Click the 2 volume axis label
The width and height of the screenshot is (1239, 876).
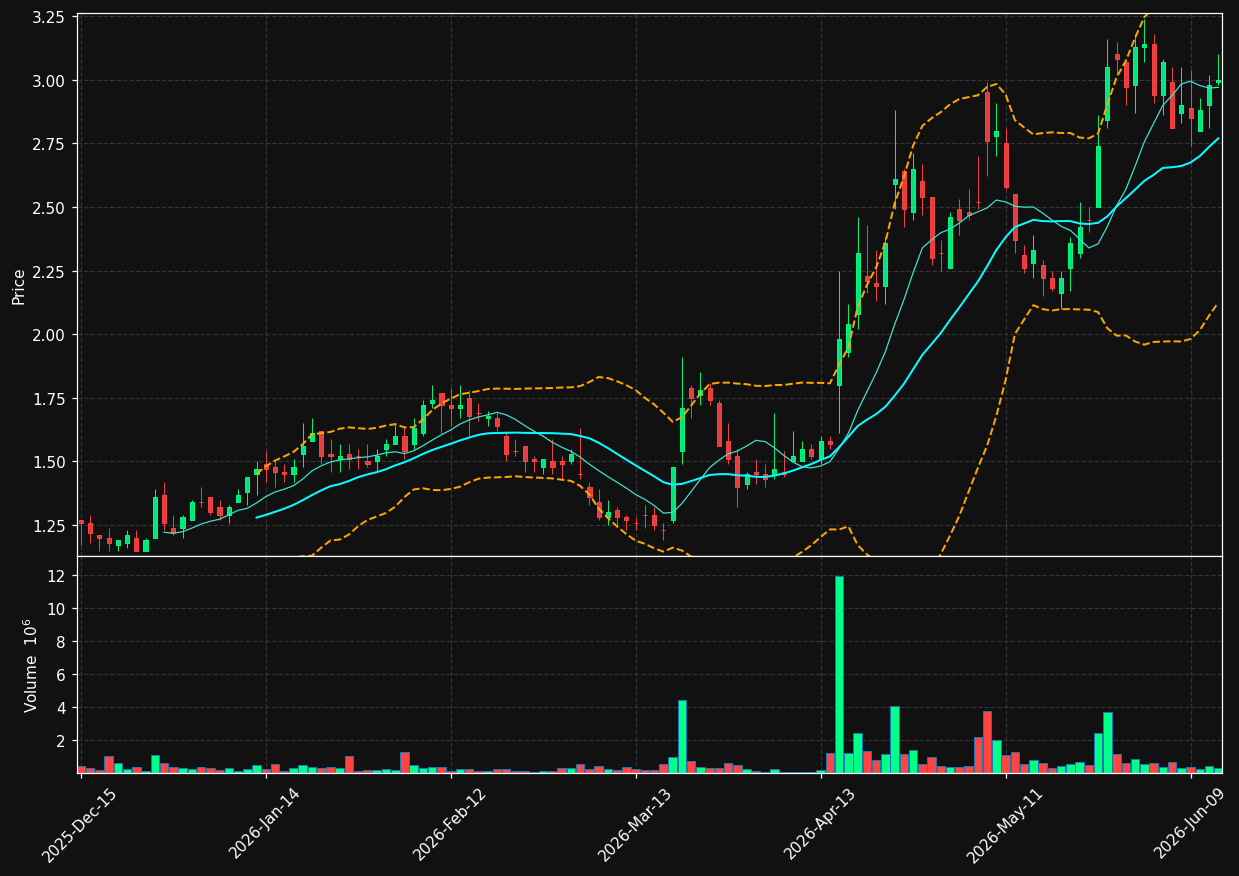(61, 741)
